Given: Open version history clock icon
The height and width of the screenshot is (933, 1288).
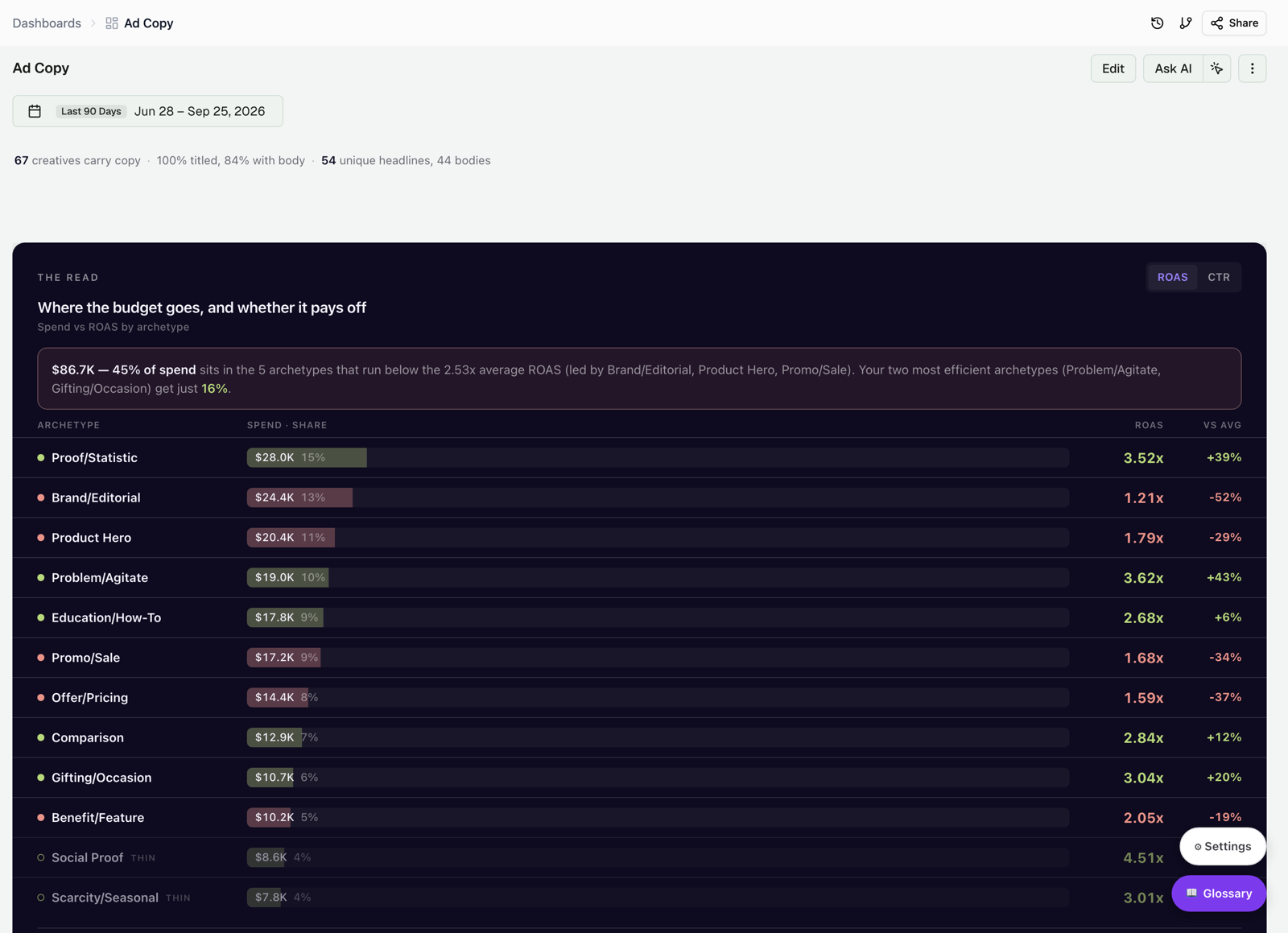Looking at the screenshot, I should pyautogui.click(x=1157, y=23).
